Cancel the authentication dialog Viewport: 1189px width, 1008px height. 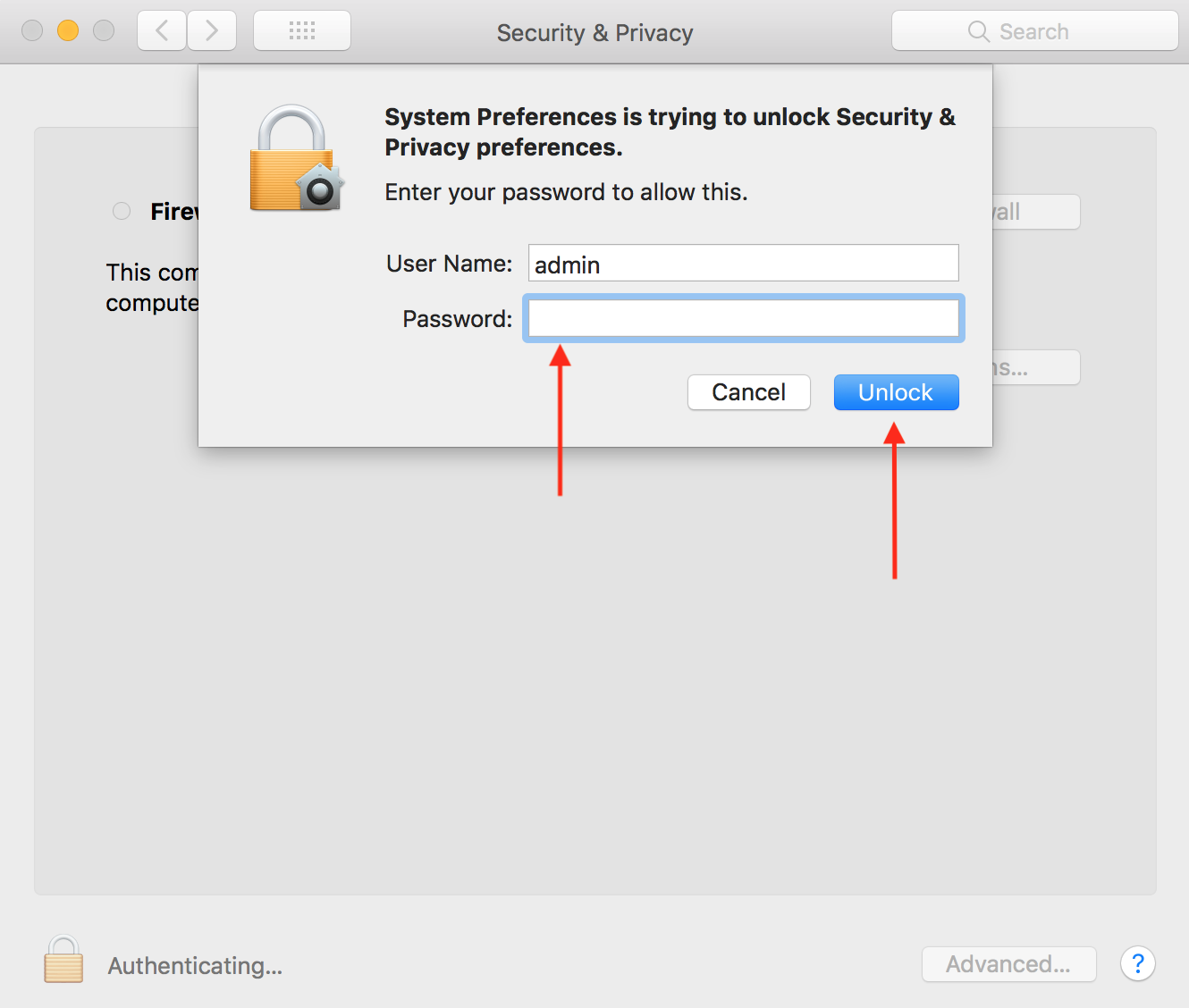pos(748,392)
